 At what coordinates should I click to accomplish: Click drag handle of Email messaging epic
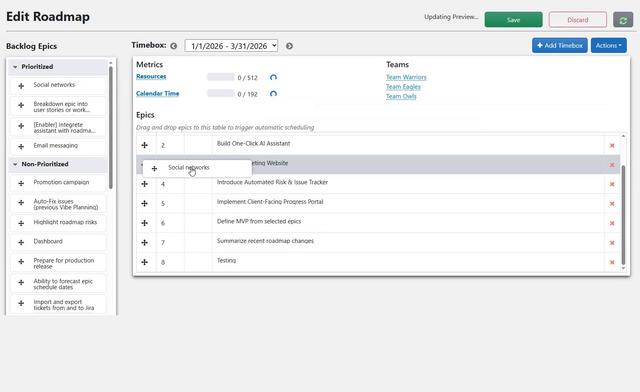click(21, 147)
